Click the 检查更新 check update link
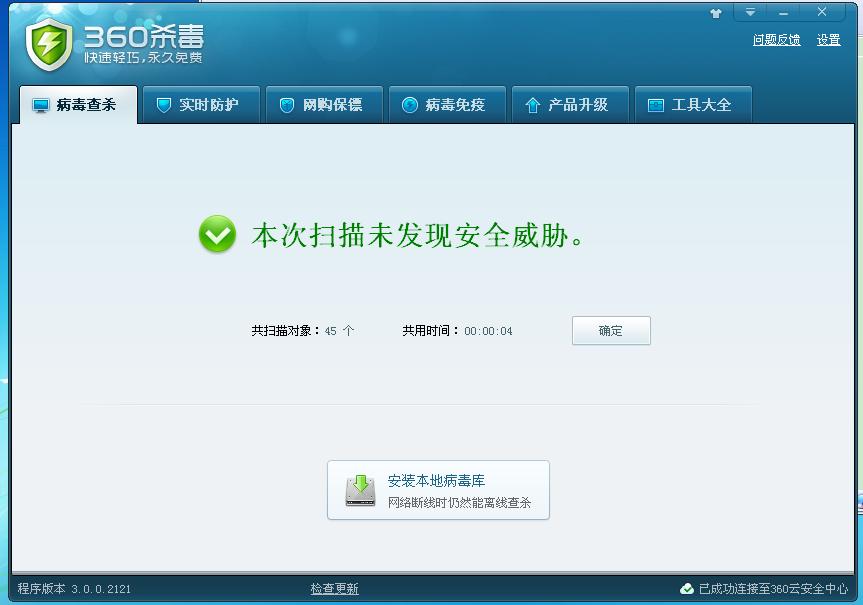This screenshot has height=605, width=863. [x=334, y=588]
